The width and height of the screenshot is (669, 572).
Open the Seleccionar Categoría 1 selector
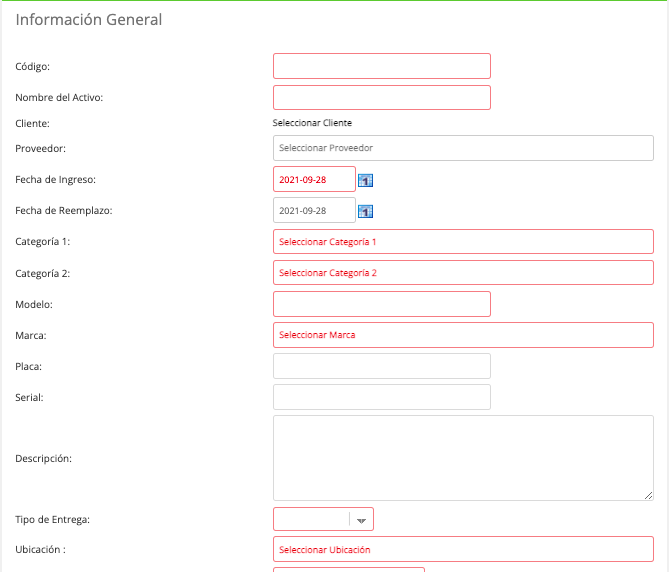click(x=463, y=241)
